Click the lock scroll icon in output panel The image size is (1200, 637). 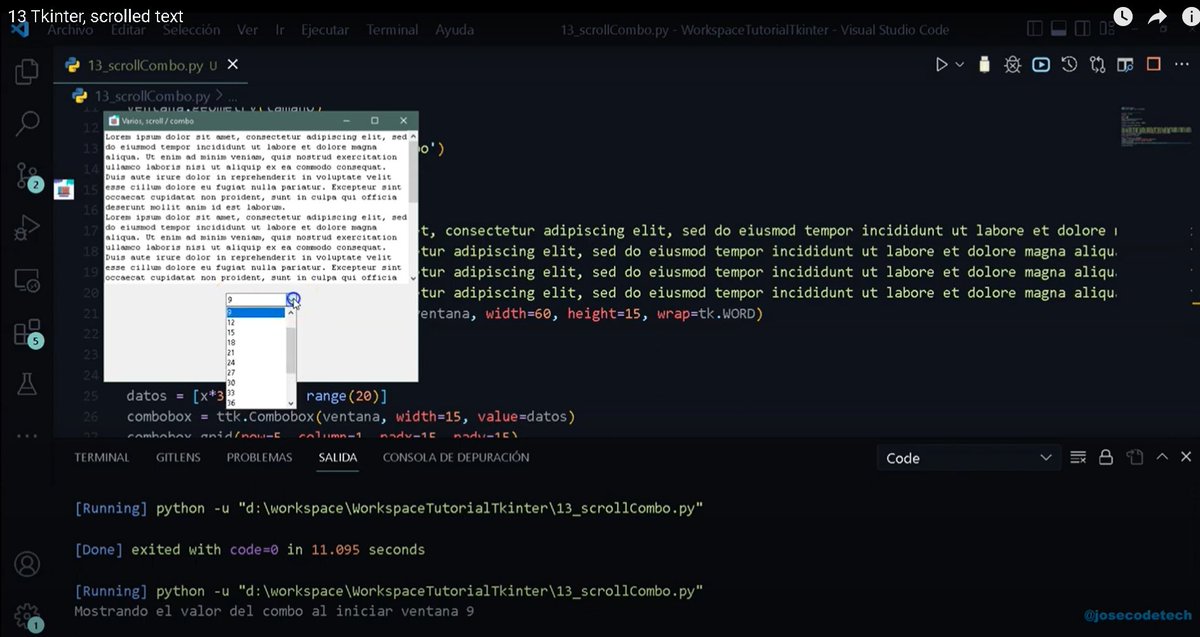pyautogui.click(x=1106, y=457)
